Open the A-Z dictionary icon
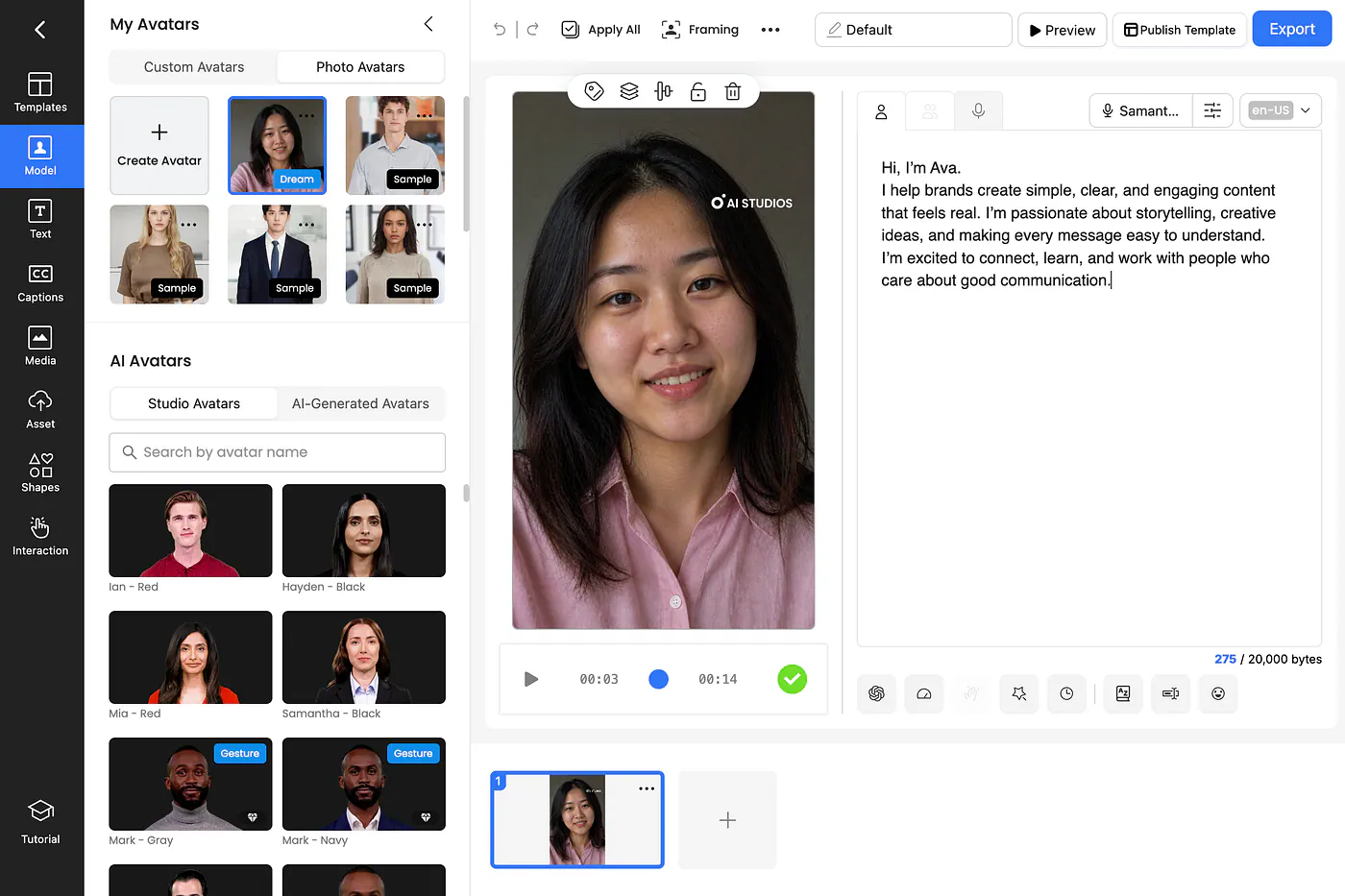1345x896 pixels. 1123,693
